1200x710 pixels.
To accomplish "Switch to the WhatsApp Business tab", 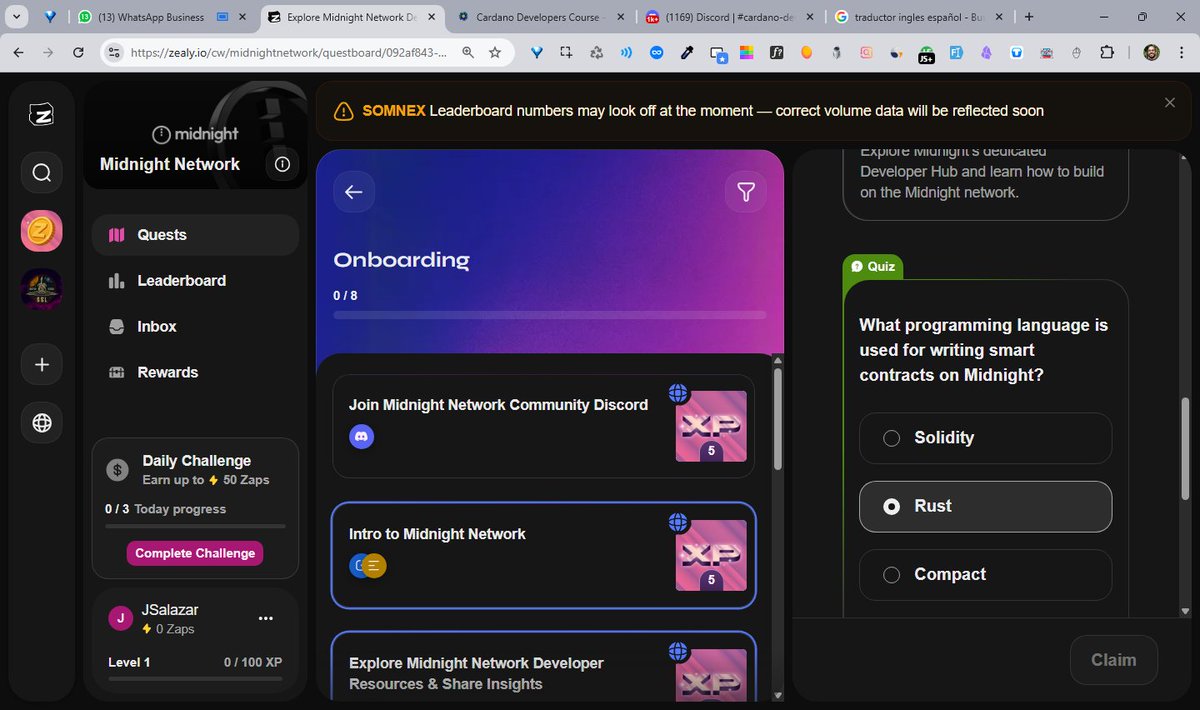I will 153,17.
